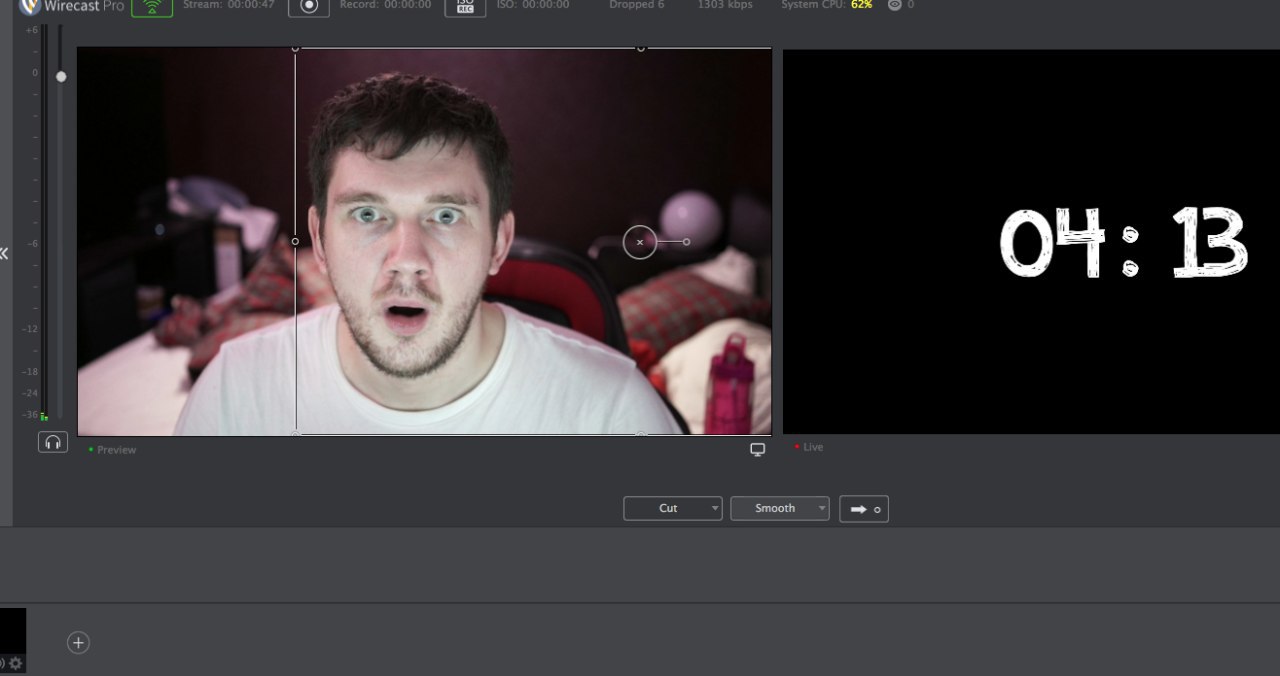Viewport: 1280px width, 676px height.
Task: Expand collapsed left panel with double chevron
Action: tap(4, 253)
